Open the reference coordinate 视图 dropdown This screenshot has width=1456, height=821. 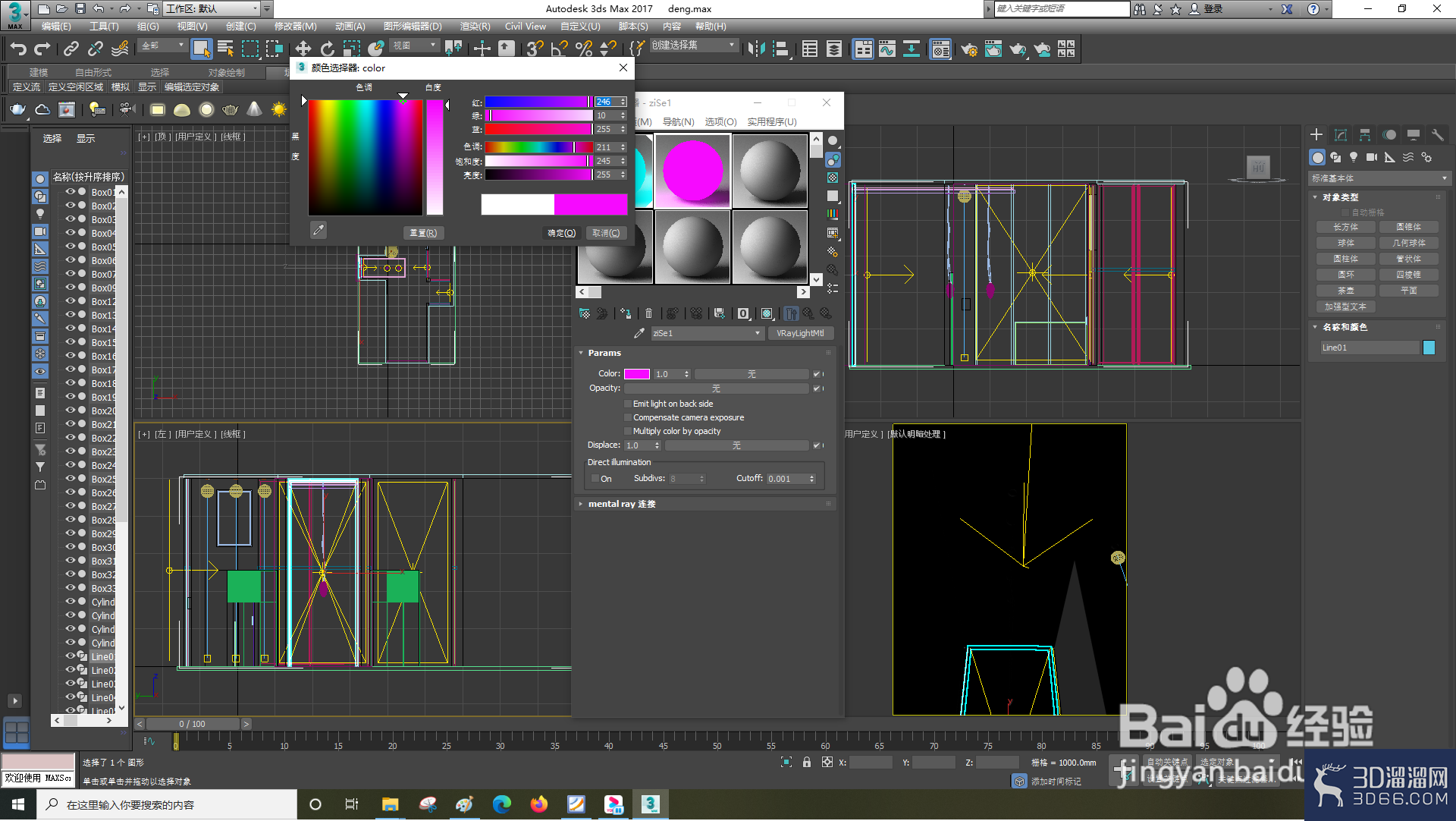[414, 46]
